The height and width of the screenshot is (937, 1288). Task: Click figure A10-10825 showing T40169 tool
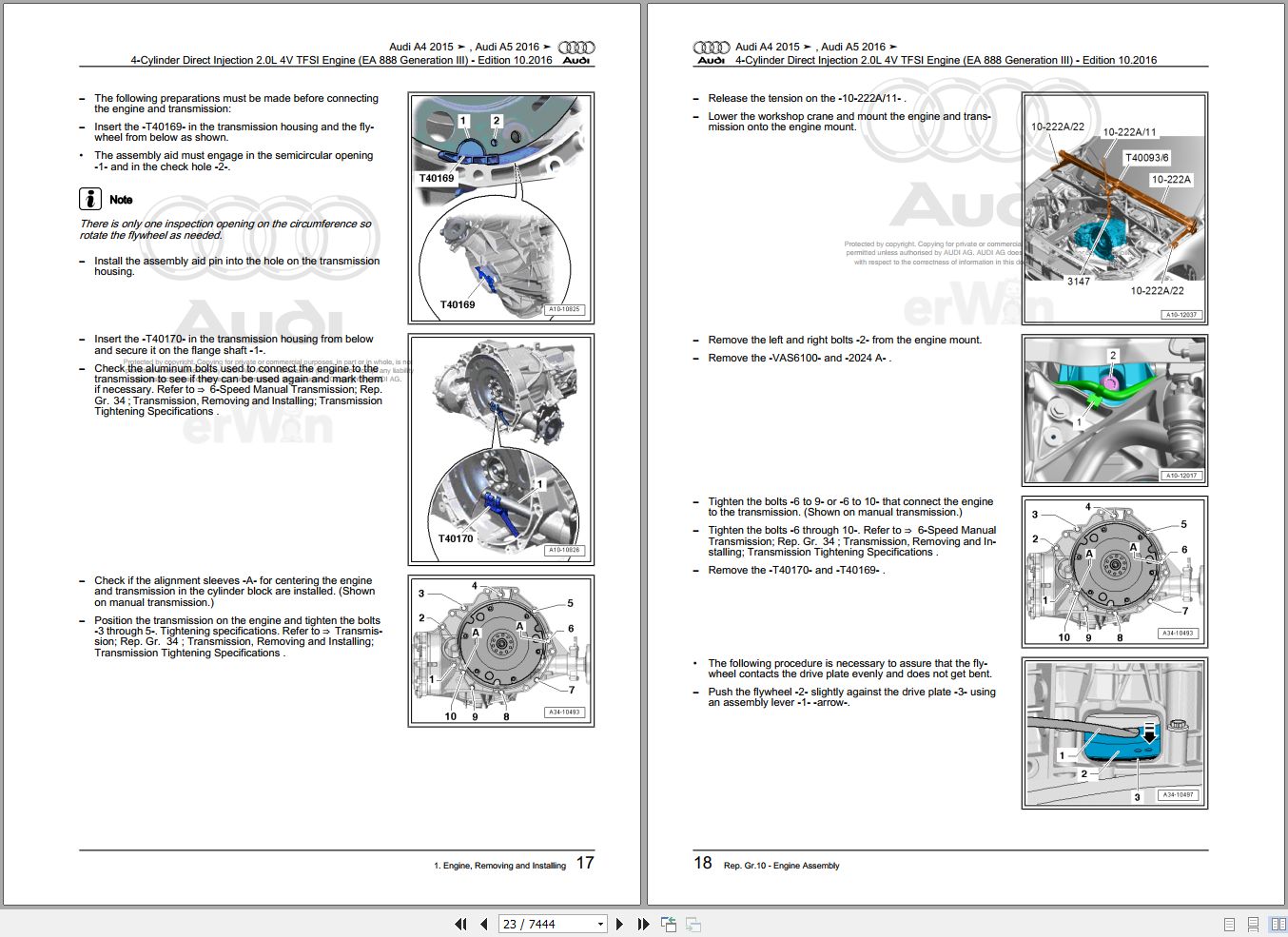click(501, 208)
